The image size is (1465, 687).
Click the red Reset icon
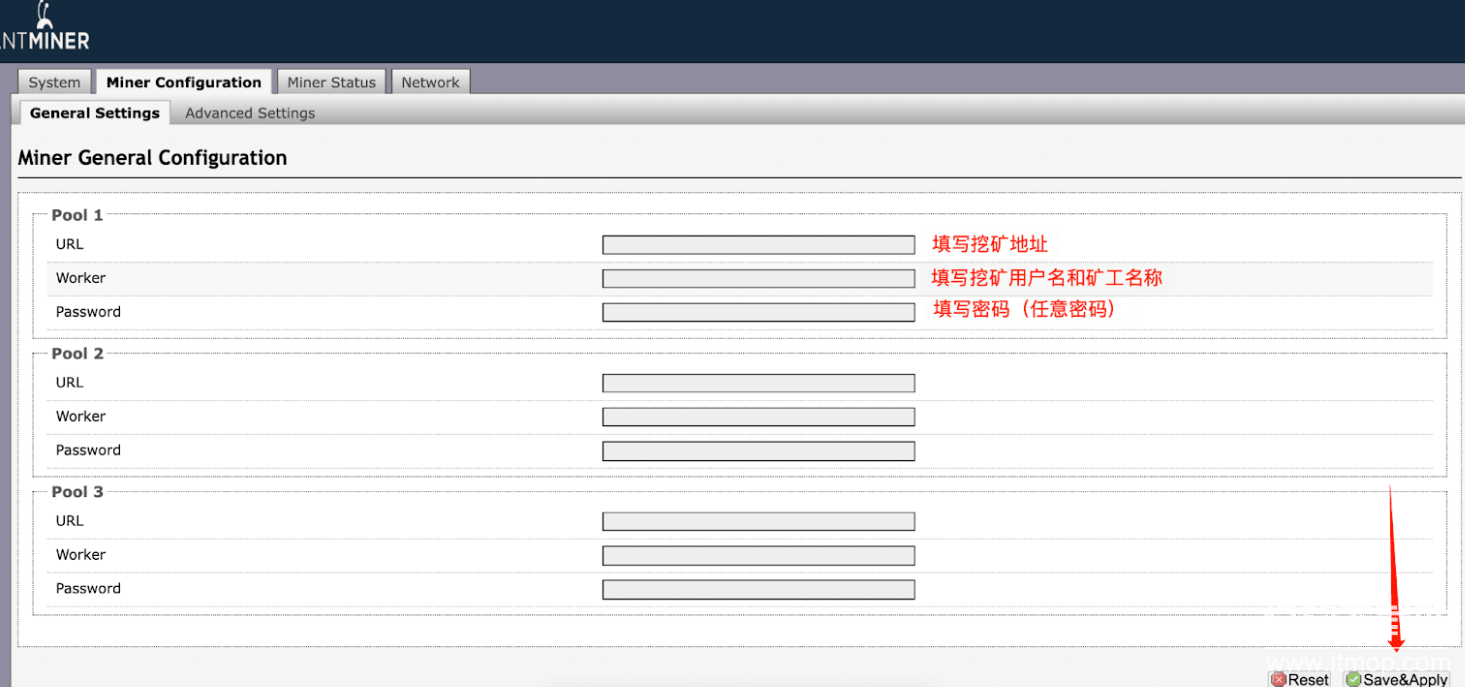pyautogui.click(x=1278, y=679)
